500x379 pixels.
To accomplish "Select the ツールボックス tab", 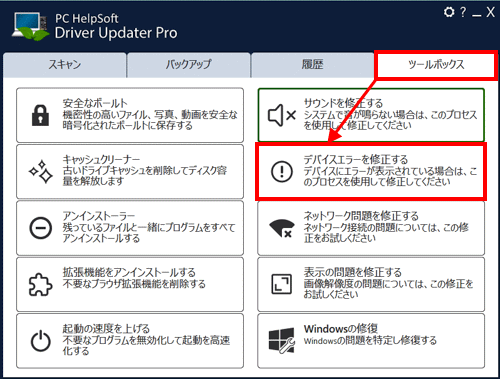I will click(436, 65).
